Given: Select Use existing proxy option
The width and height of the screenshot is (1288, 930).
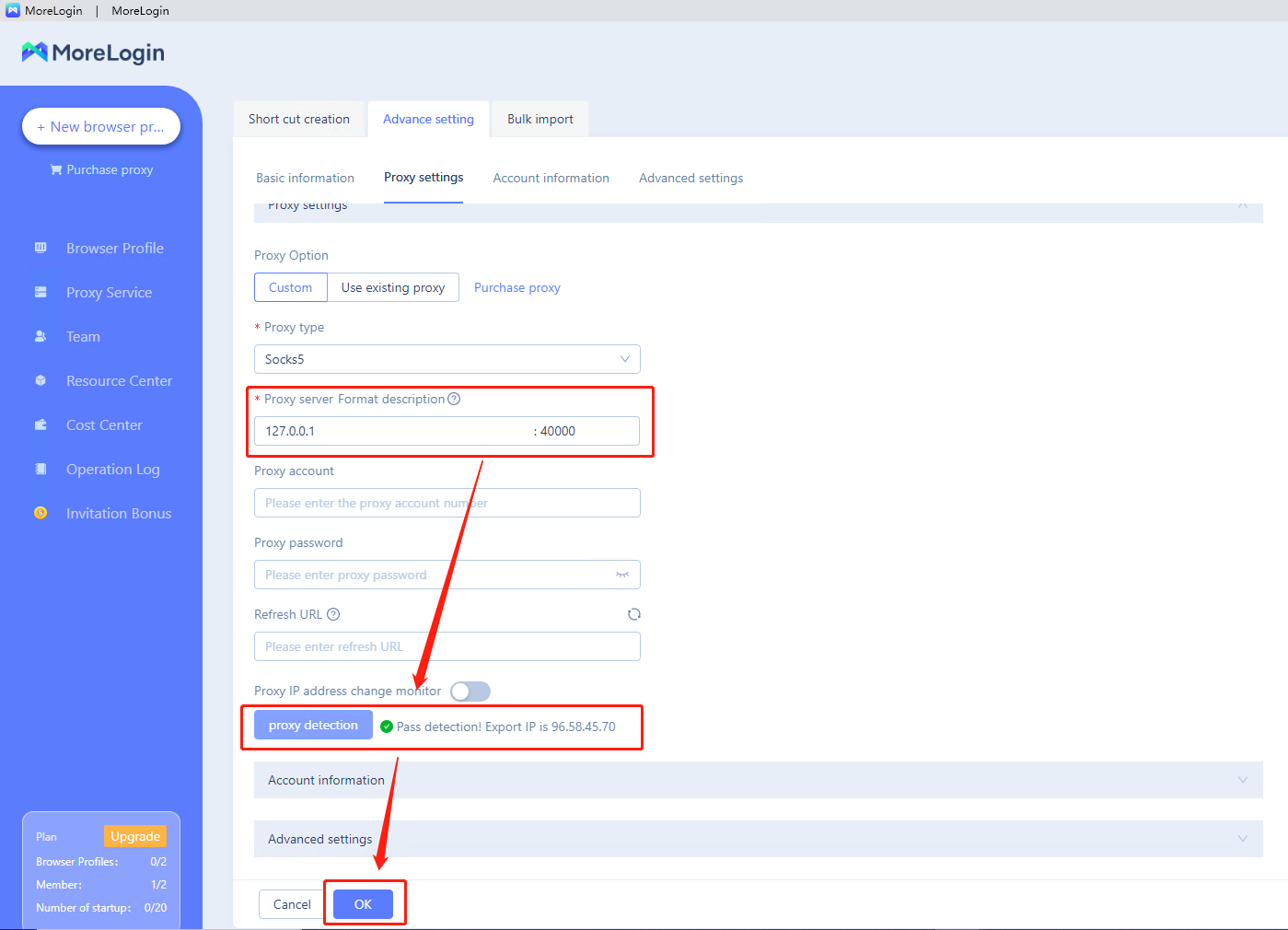Looking at the screenshot, I should click(393, 287).
